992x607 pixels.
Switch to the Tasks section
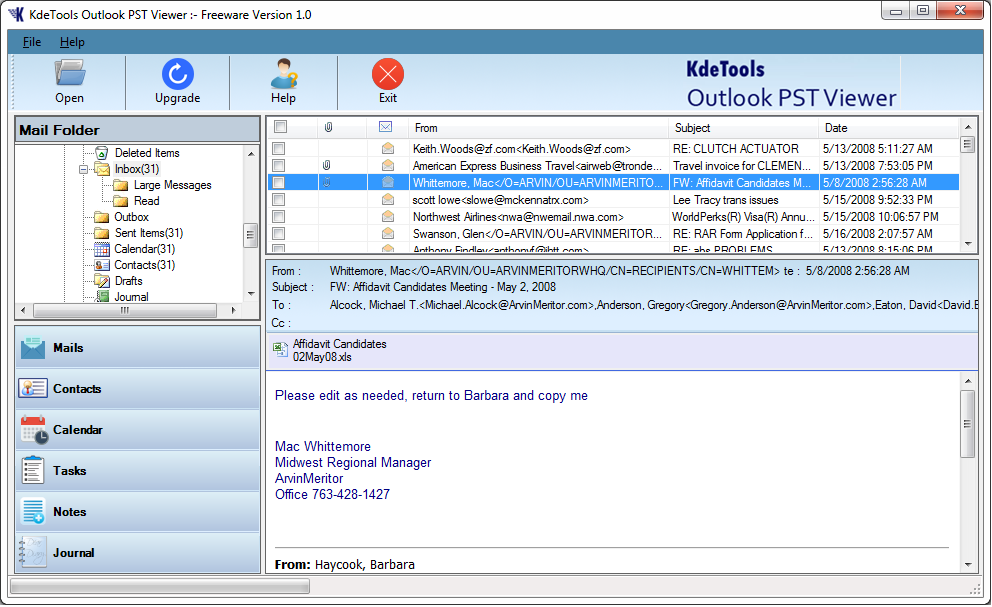click(137, 470)
